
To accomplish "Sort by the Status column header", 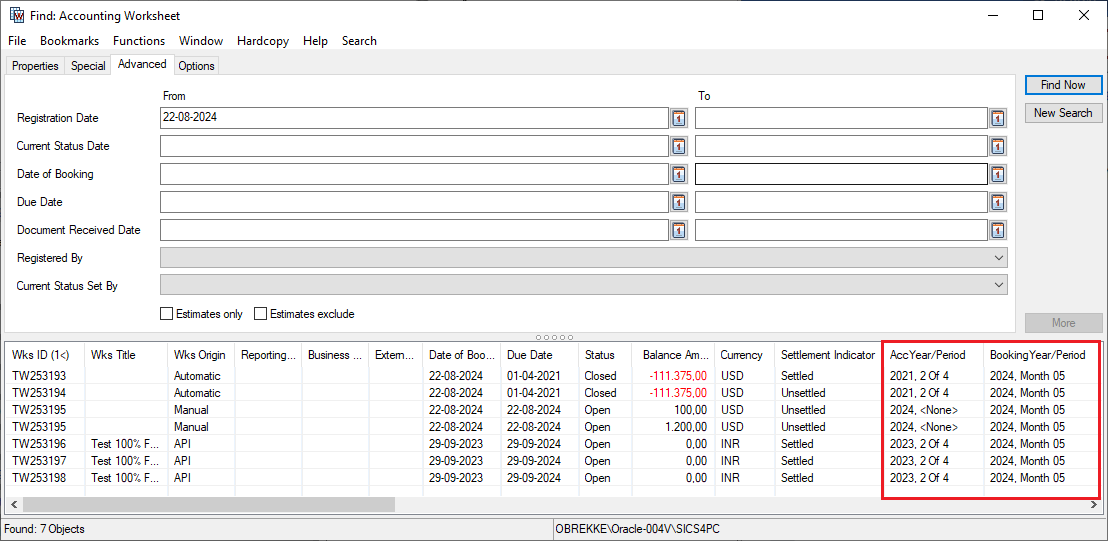I will [606, 355].
